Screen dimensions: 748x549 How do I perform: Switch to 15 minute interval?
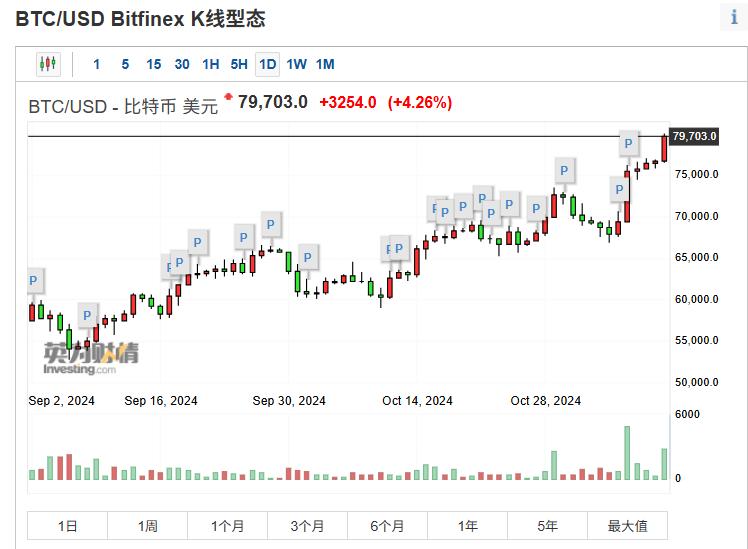pos(154,64)
